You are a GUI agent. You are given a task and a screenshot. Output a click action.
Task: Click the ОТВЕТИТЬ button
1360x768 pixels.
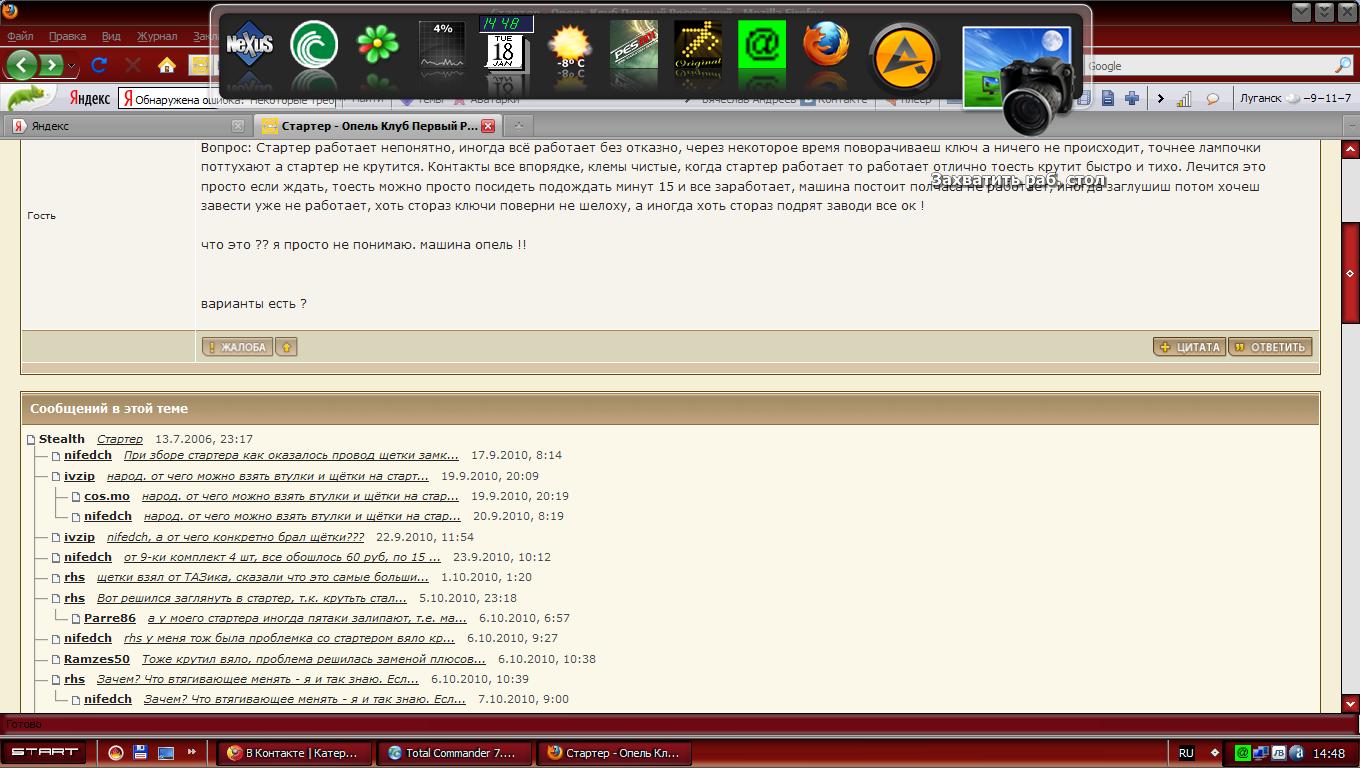point(1270,347)
